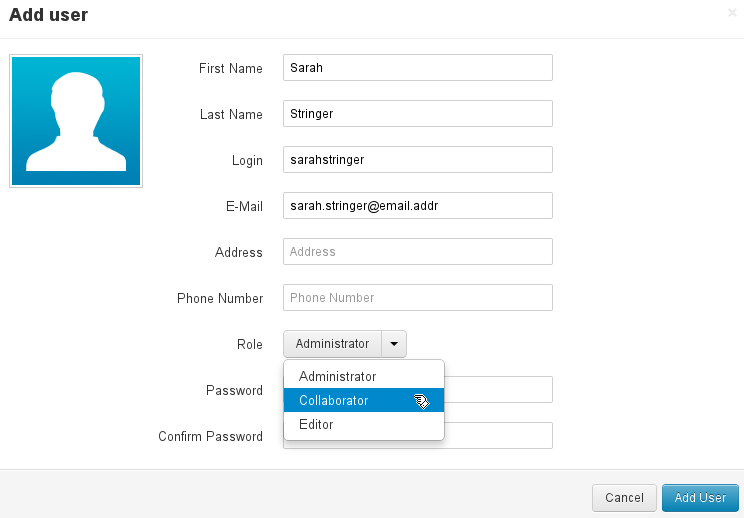The image size is (744, 518).
Task: Click the Administrator role button
Action: (x=332, y=344)
